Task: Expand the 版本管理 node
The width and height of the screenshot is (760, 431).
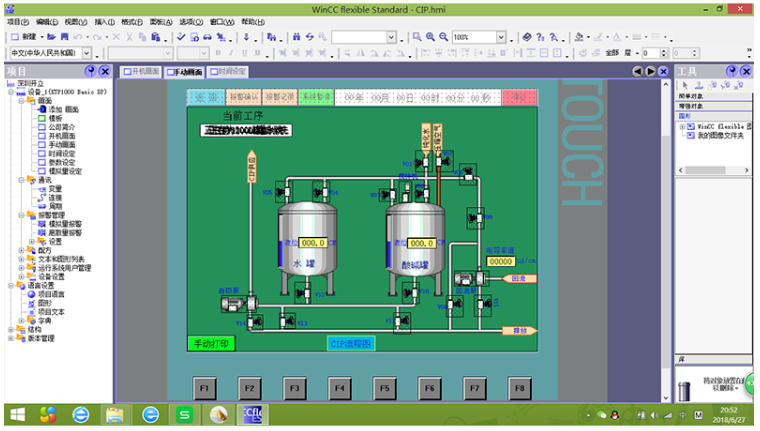Action: pos(11,338)
